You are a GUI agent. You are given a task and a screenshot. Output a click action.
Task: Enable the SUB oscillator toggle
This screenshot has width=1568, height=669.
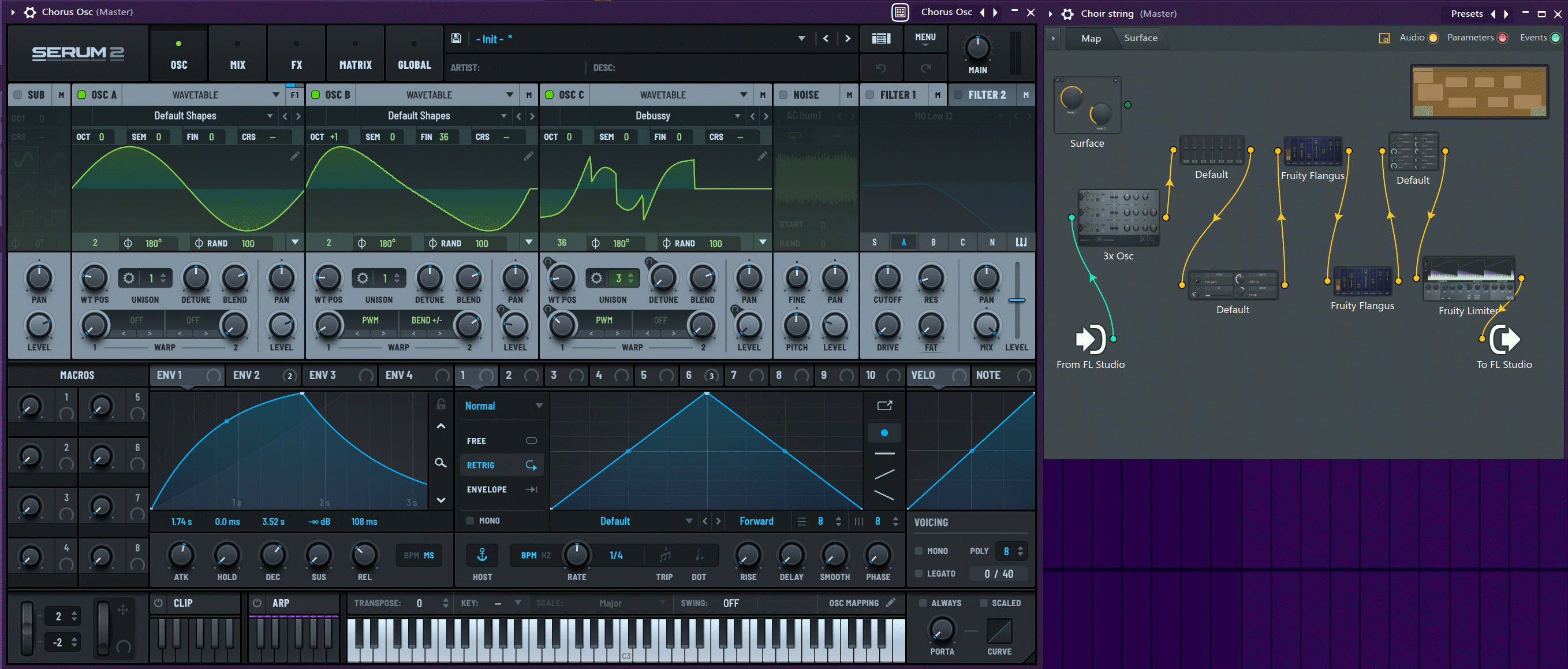[18, 95]
